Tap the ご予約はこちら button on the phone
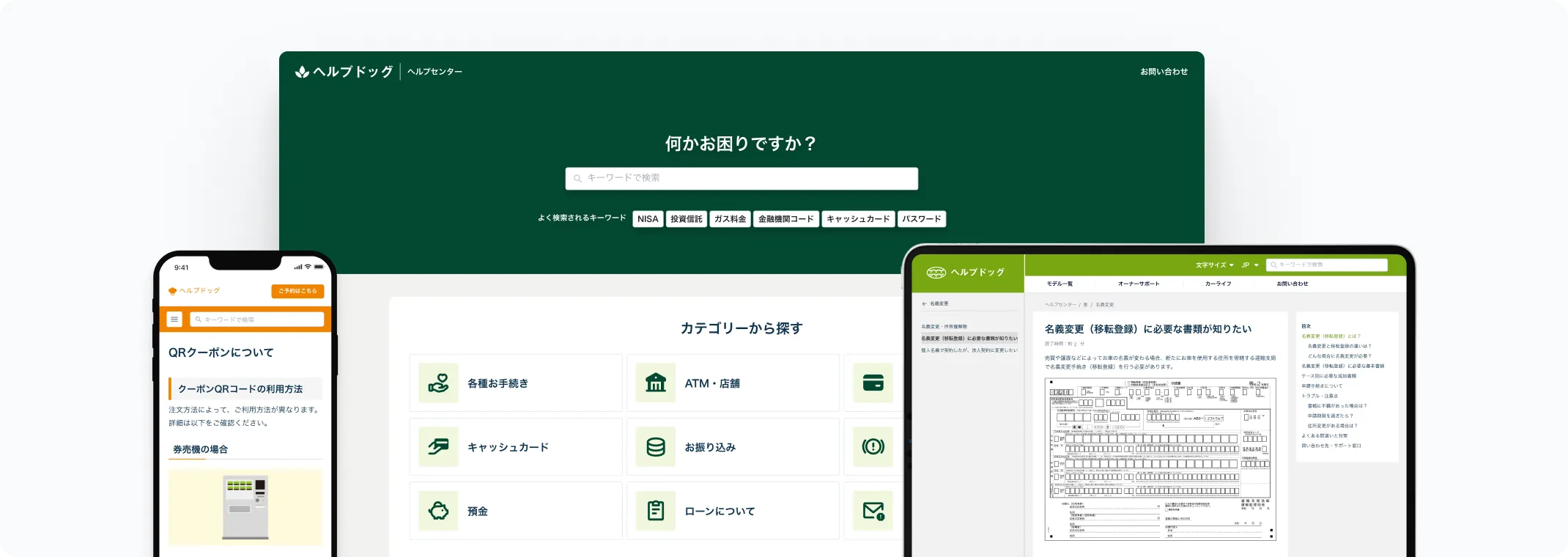The width and height of the screenshot is (1568, 557). [x=297, y=291]
